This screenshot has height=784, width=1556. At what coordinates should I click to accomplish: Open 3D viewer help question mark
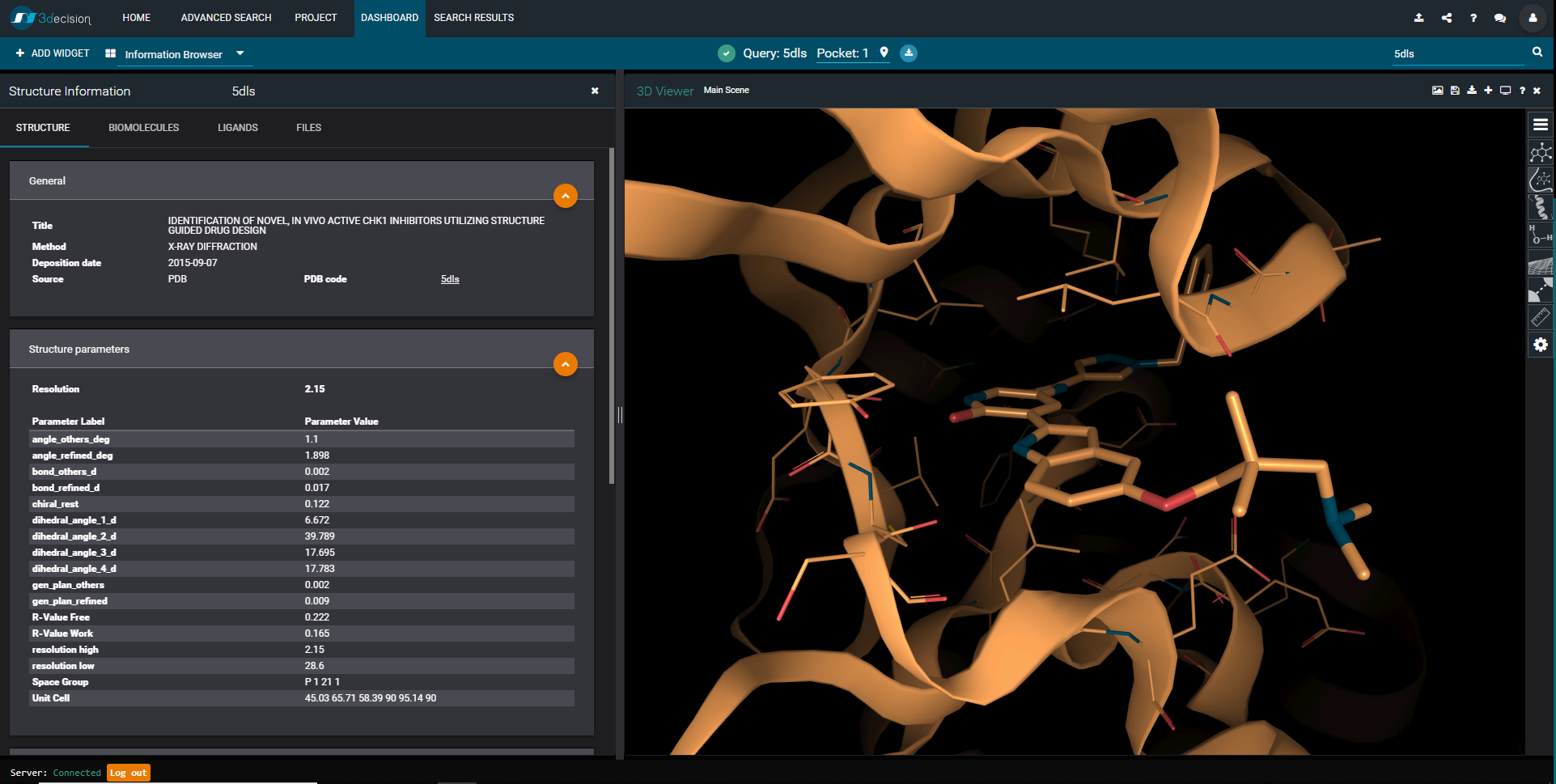tap(1522, 91)
